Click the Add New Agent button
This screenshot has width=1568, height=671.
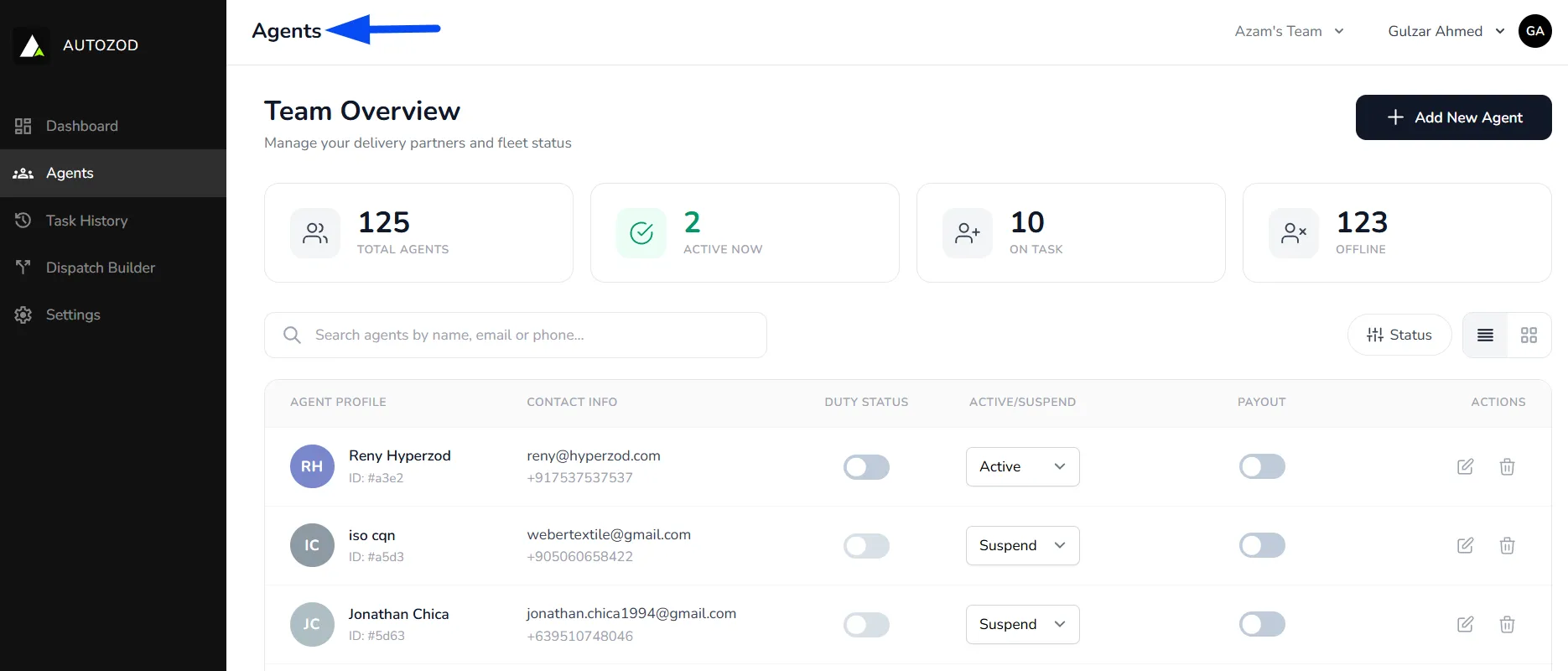[x=1453, y=117]
